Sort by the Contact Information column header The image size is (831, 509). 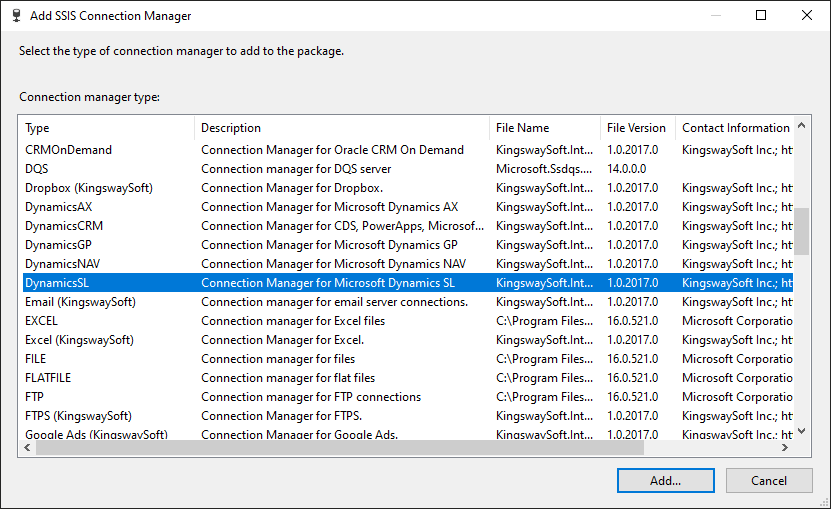(x=736, y=128)
